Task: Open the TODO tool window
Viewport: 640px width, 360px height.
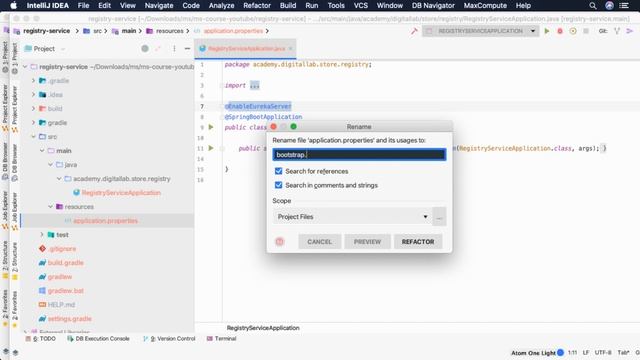Action: [x=40, y=338]
